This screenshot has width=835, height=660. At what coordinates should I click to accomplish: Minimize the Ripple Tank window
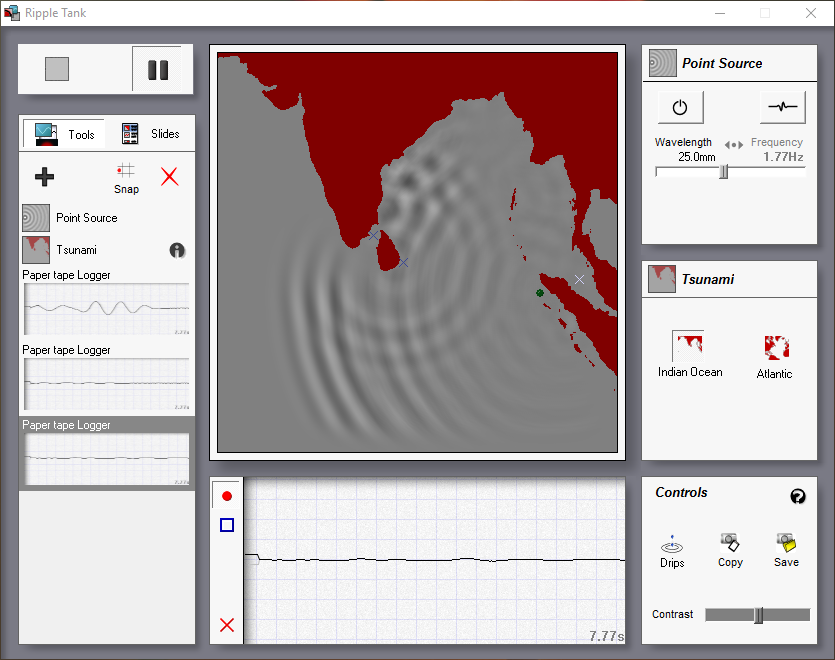pyautogui.click(x=720, y=13)
